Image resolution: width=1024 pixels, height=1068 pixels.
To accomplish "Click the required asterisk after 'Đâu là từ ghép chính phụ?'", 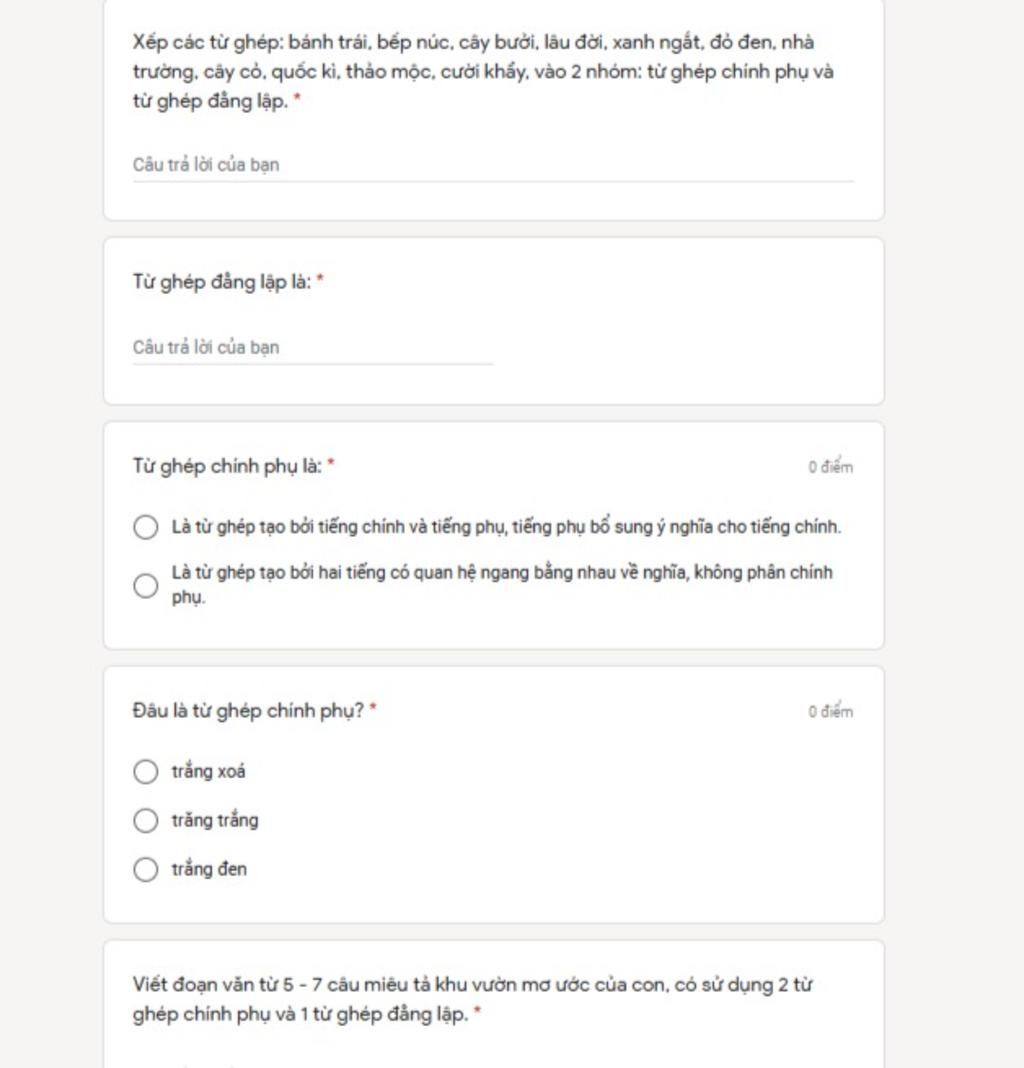I will click(x=373, y=708).
